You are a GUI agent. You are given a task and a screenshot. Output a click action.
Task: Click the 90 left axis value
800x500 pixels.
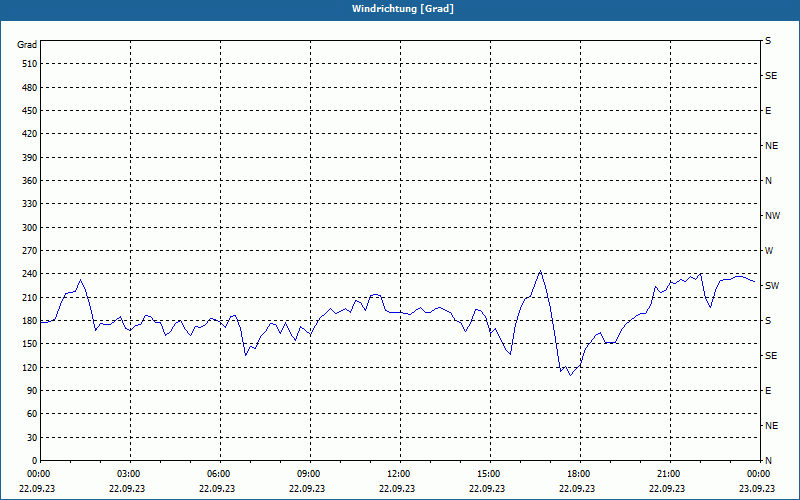tap(32, 391)
